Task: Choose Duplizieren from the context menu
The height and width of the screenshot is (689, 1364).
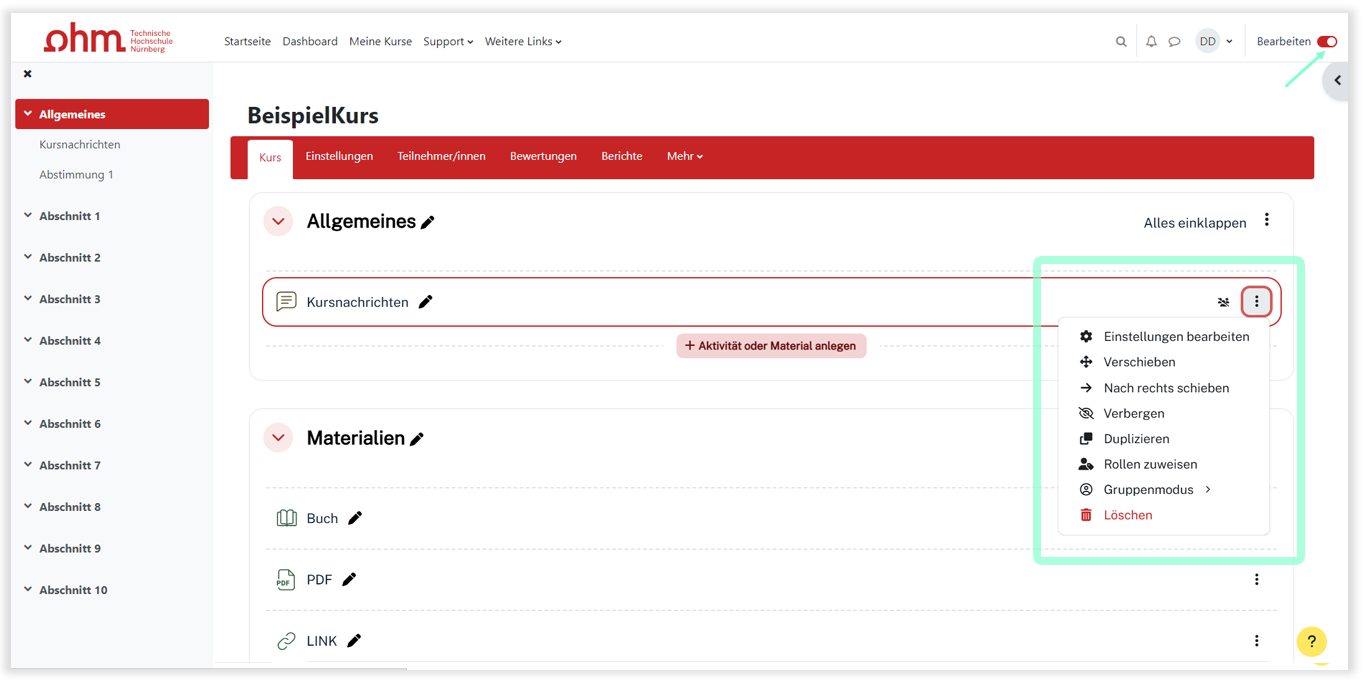Action: (1136, 439)
